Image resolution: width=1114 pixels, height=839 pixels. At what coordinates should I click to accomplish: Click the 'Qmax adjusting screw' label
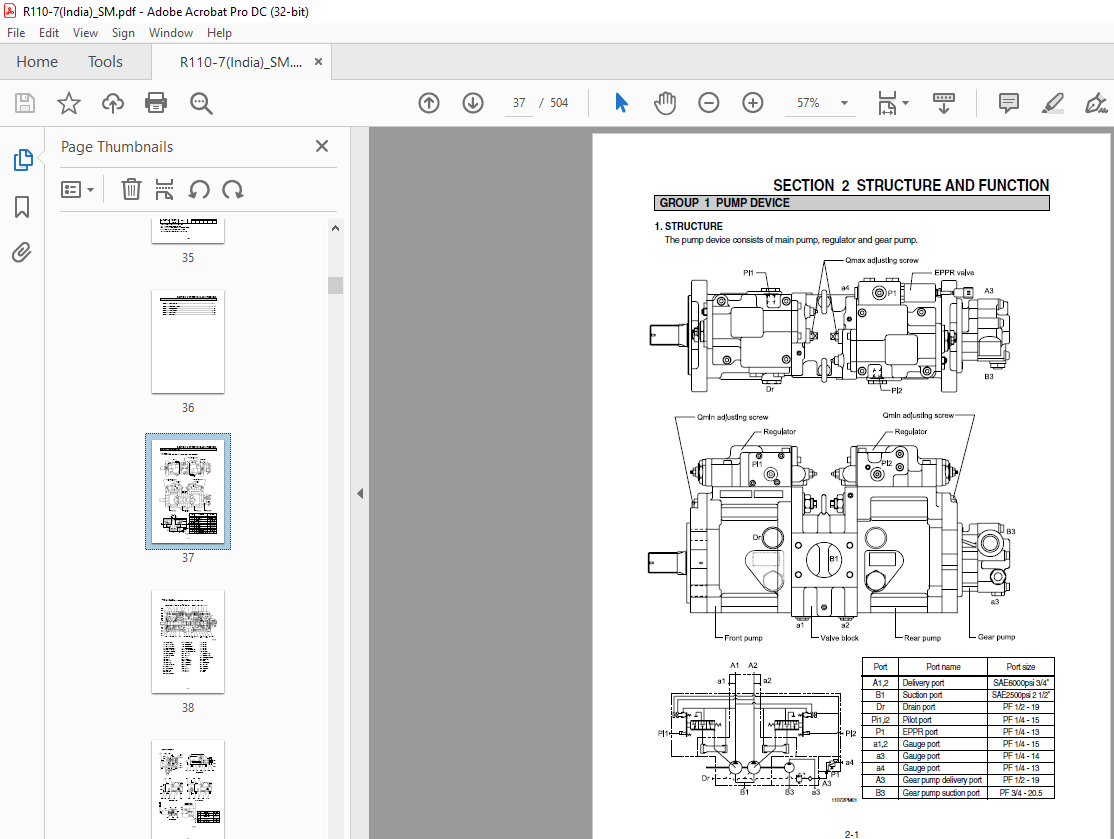pyautogui.click(x=882, y=260)
